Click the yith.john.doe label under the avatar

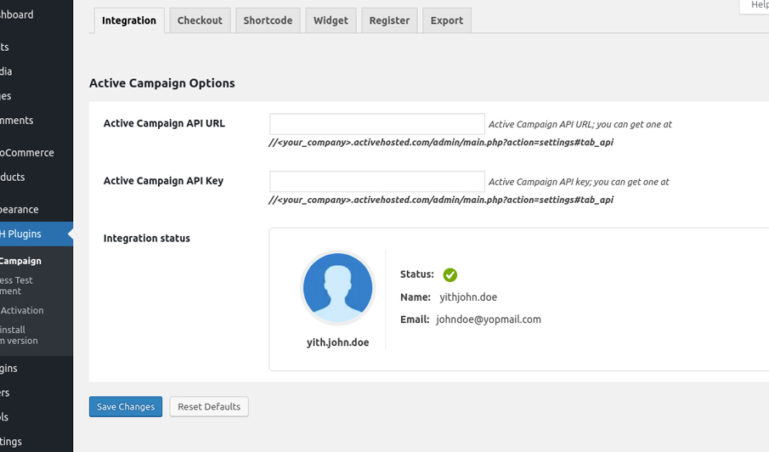tap(337, 342)
